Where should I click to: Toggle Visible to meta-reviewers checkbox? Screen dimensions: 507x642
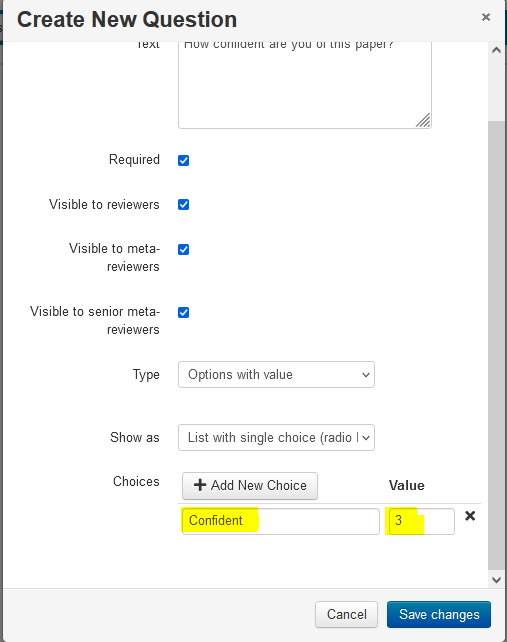(x=183, y=249)
